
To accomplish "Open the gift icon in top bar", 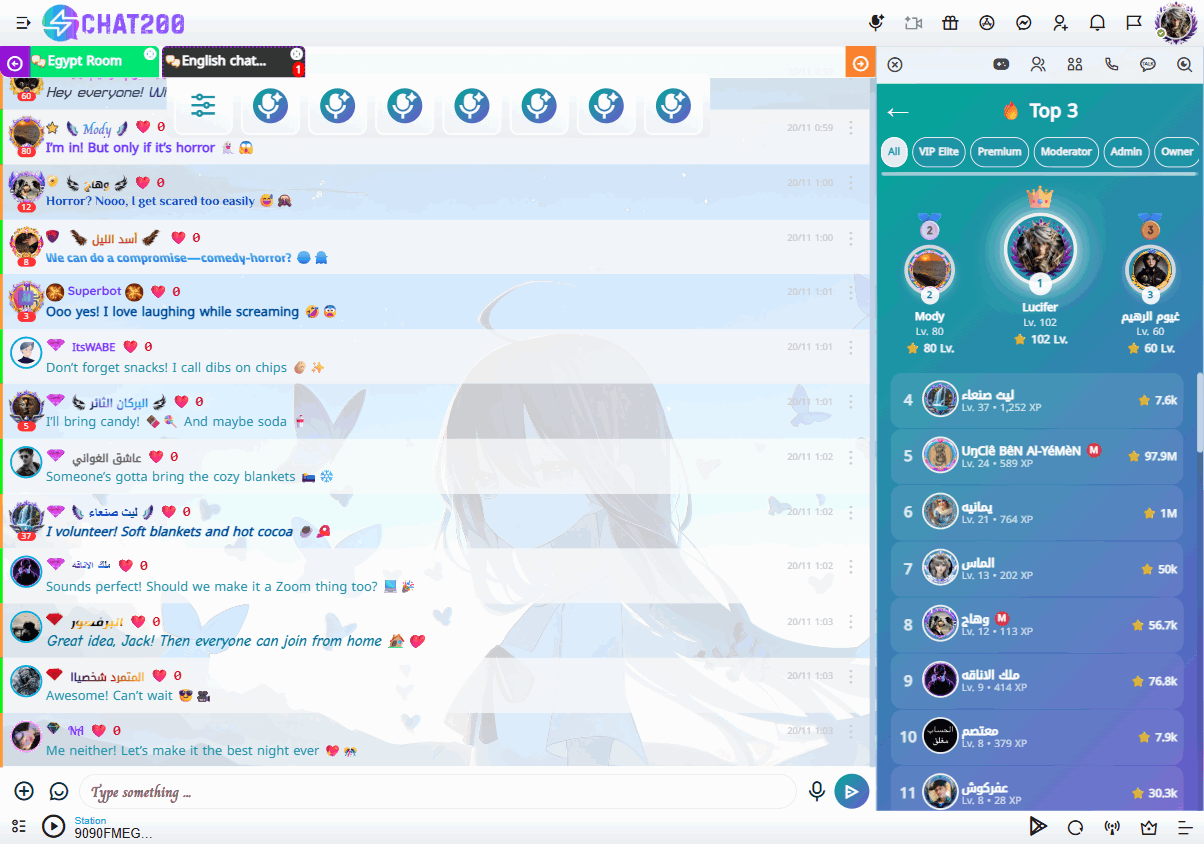I will click(950, 23).
